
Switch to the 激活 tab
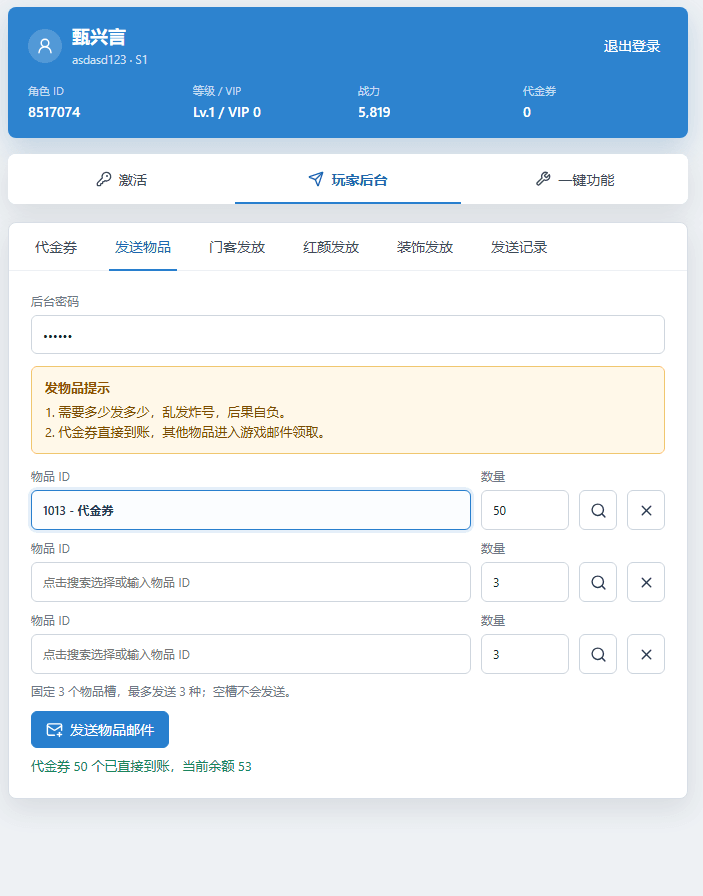coord(121,179)
